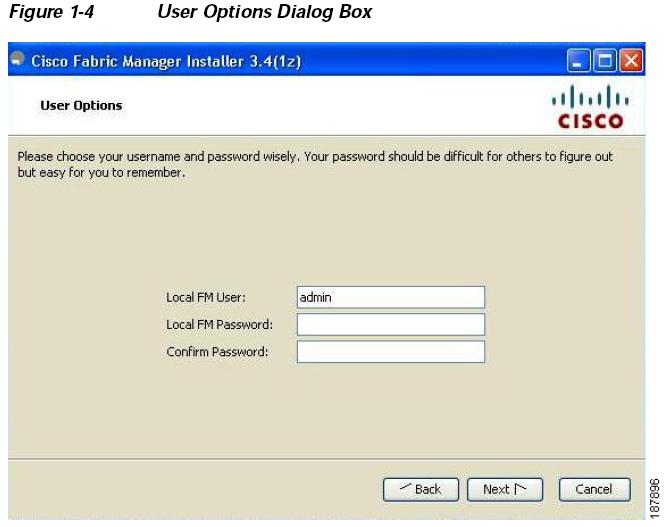
Task: Click the password guidance paragraph text
Action: (315, 164)
